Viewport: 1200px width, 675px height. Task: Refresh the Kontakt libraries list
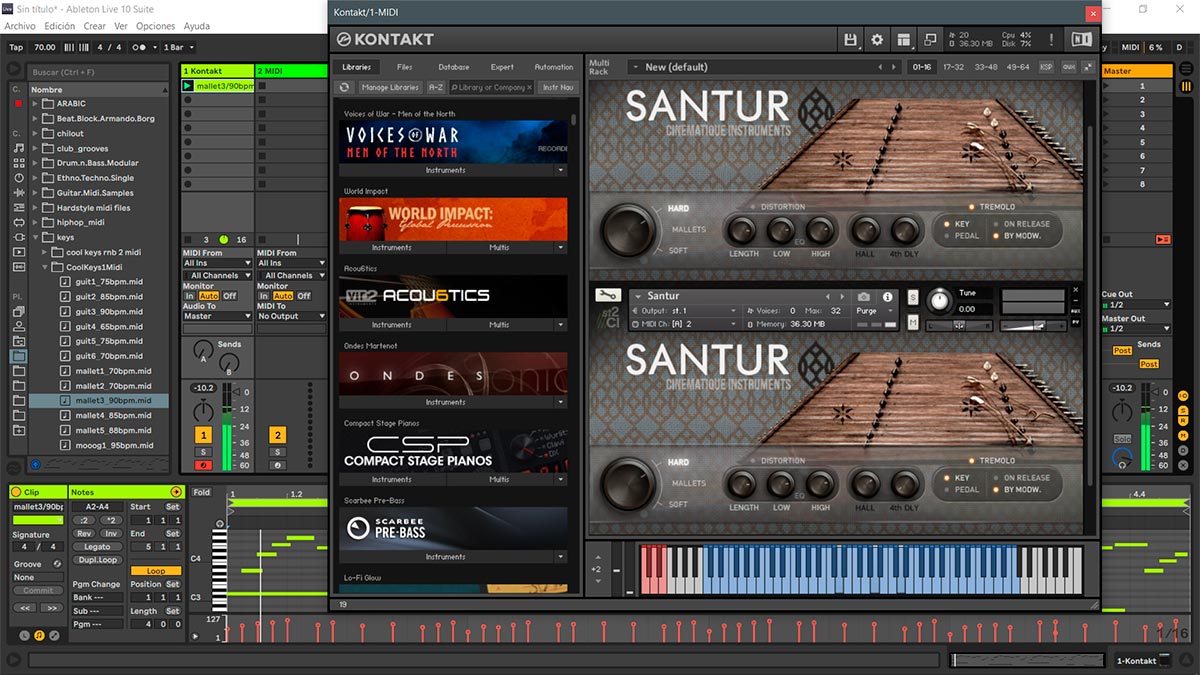coord(344,87)
